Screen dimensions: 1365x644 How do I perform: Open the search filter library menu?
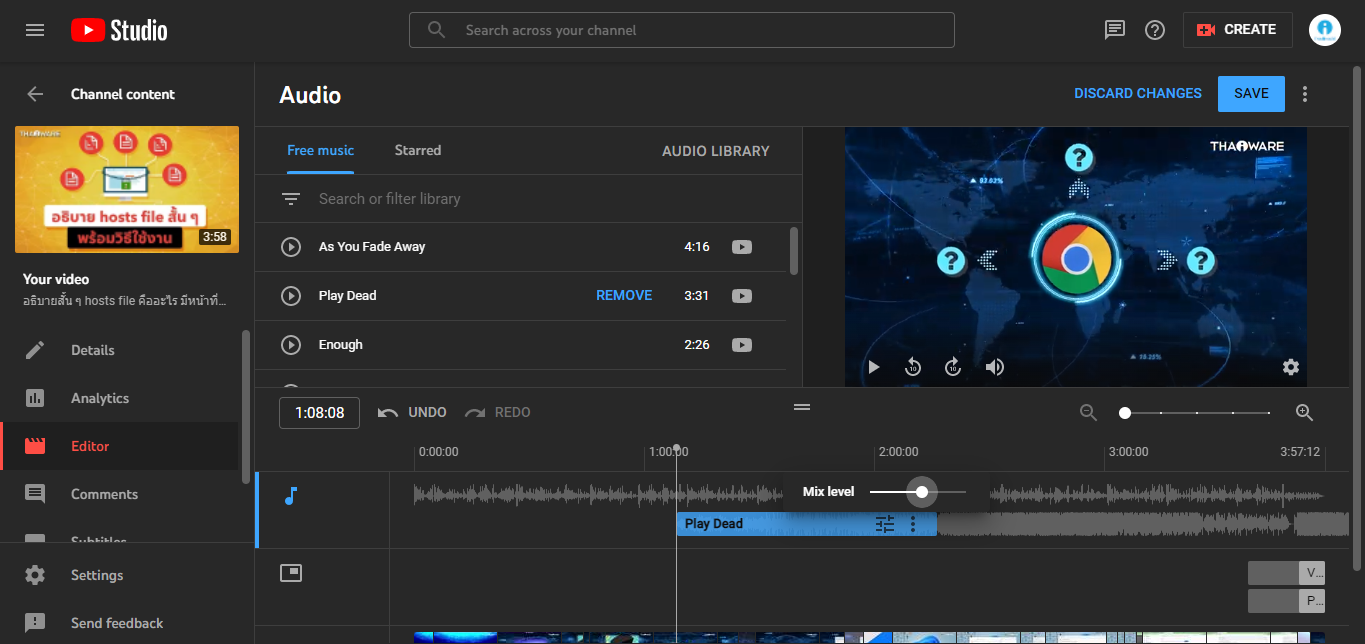point(291,199)
